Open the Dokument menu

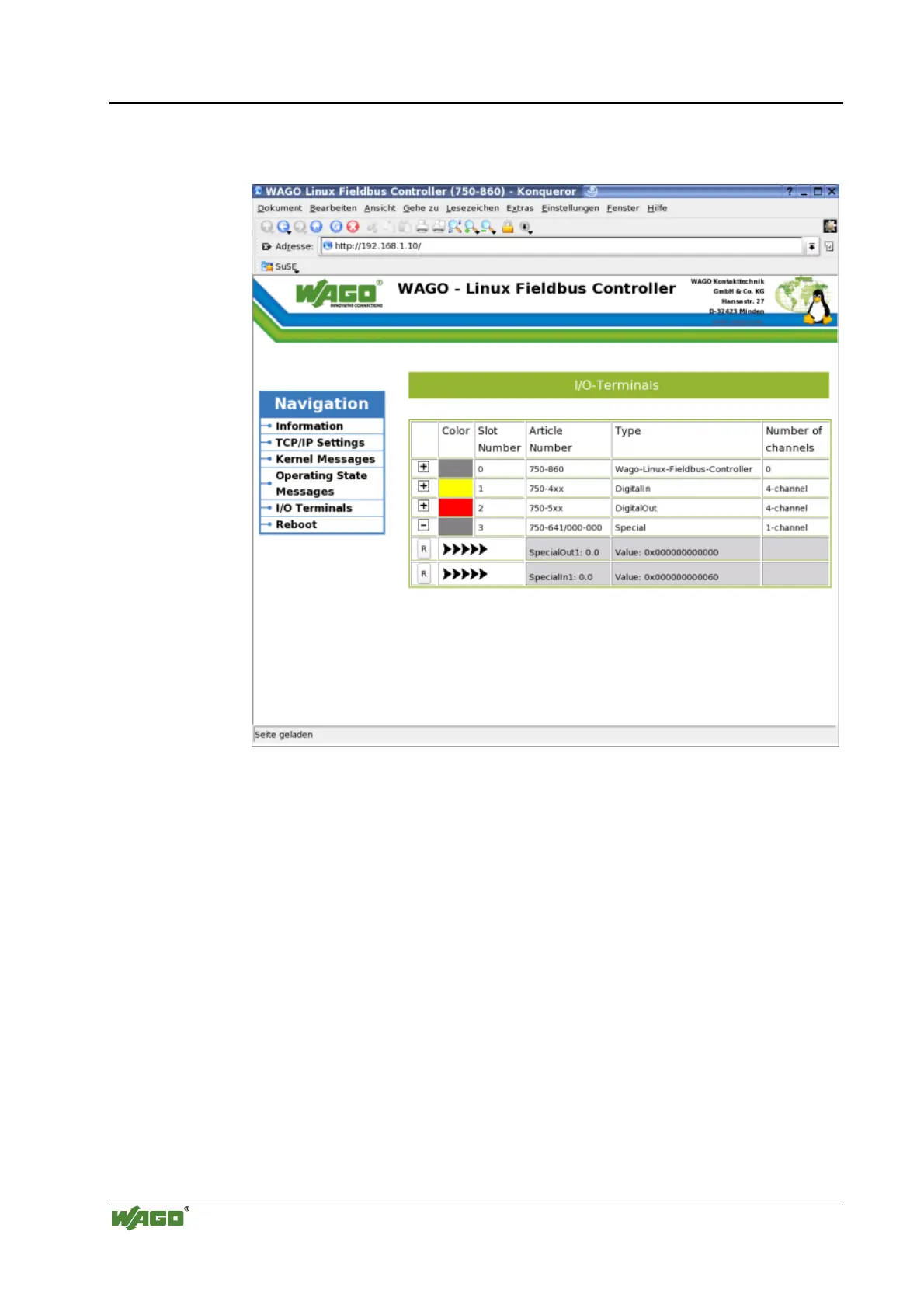coord(280,208)
